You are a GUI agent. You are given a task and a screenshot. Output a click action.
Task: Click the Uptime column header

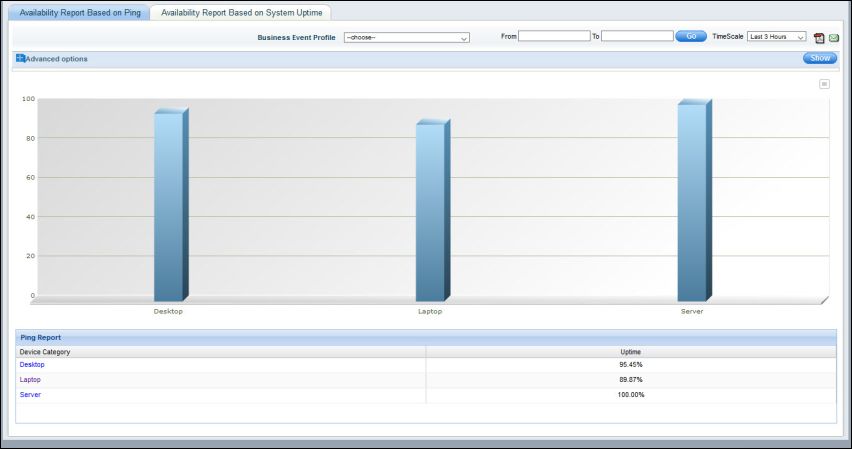630,352
